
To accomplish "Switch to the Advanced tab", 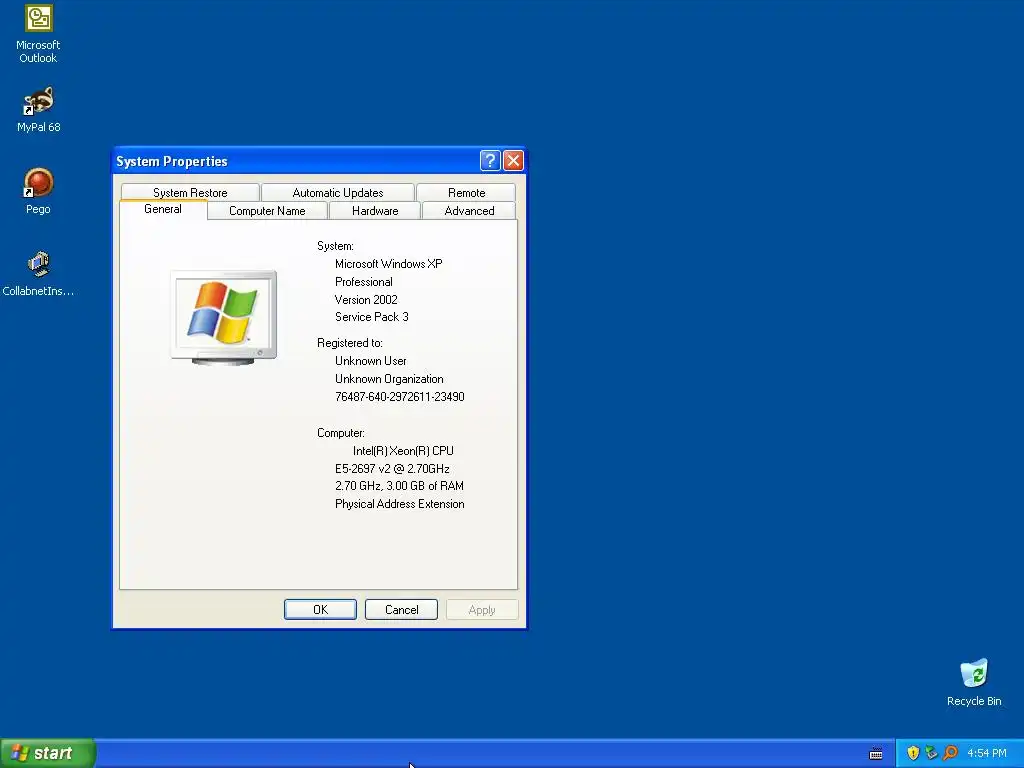I will click(x=469, y=211).
